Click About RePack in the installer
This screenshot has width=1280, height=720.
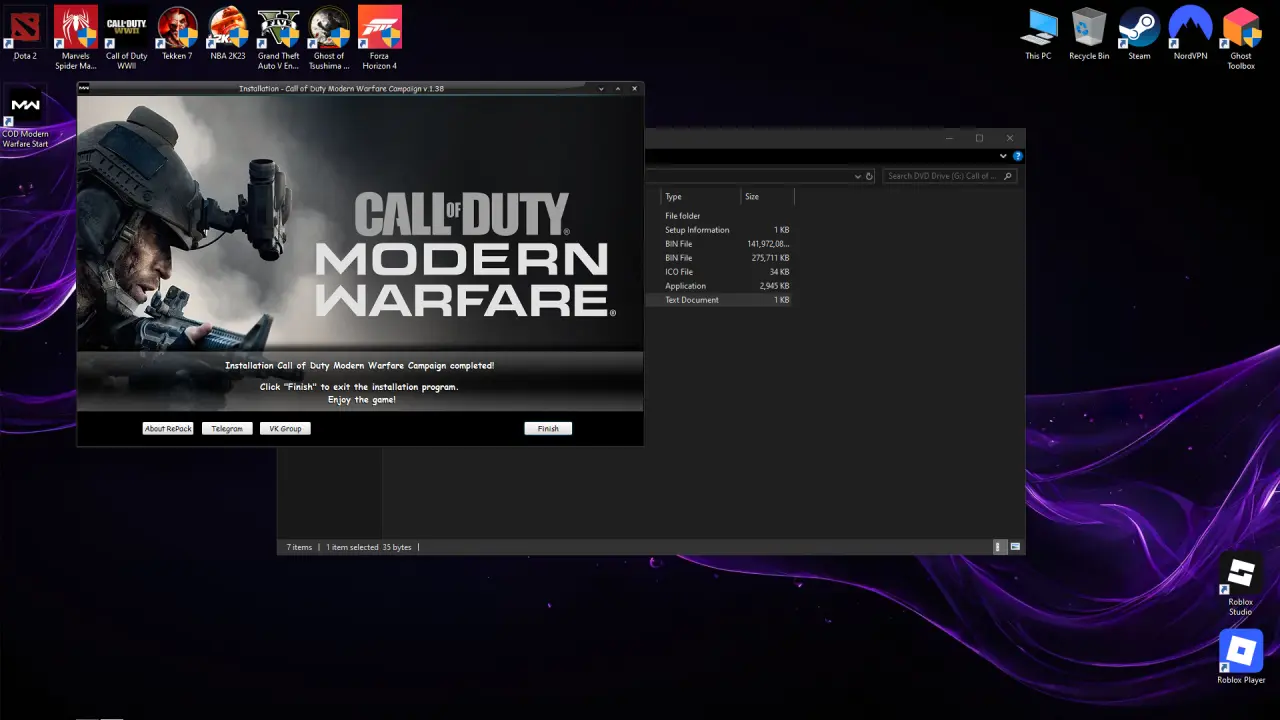tap(168, 428)
